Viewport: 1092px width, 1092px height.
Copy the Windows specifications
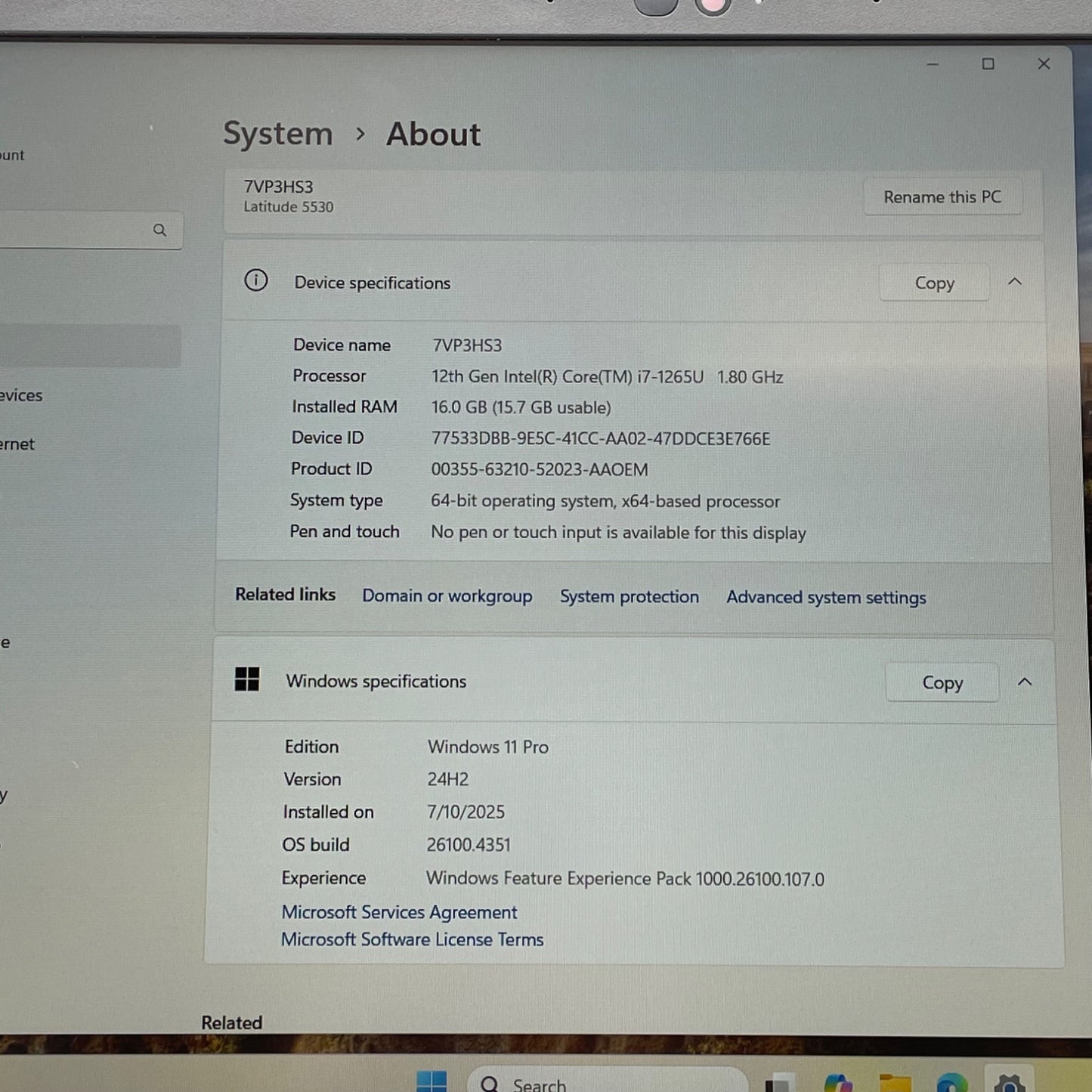point(942,682)
